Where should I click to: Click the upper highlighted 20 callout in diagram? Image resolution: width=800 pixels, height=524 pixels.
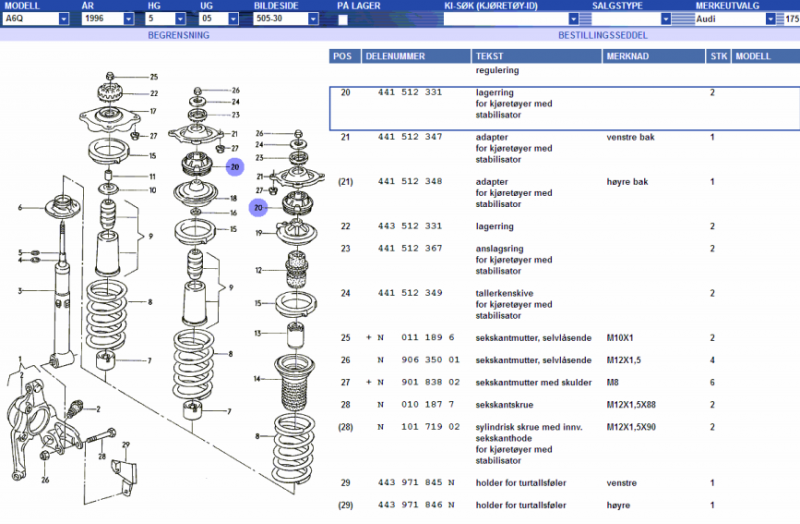point(234,167)
